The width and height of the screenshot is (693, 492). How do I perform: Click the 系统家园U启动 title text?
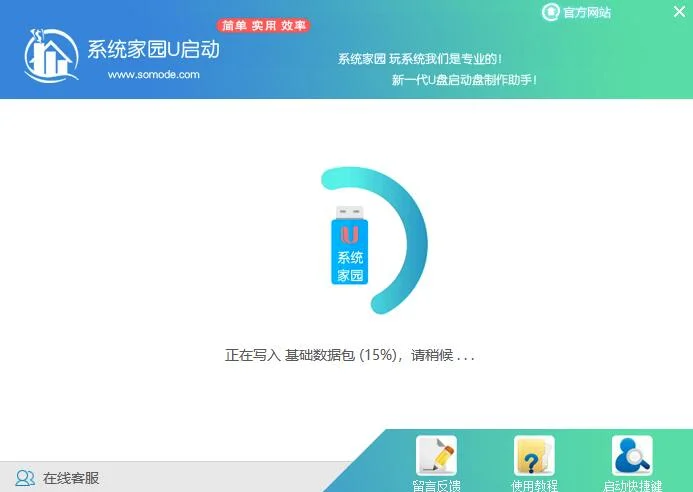pos(153,50)
